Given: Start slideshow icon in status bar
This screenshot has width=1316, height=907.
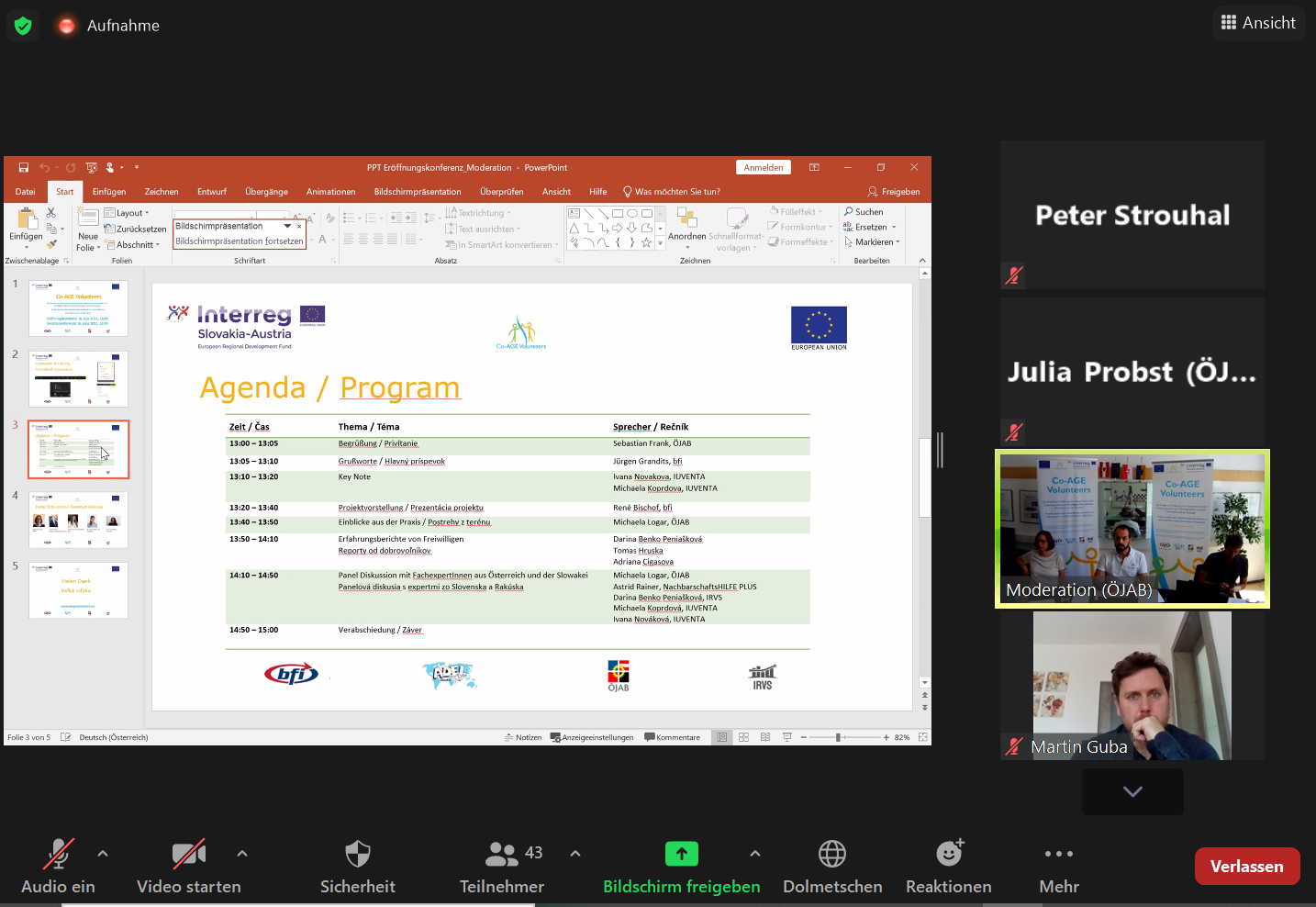Looking at the screenshot, I should [787, 737].
